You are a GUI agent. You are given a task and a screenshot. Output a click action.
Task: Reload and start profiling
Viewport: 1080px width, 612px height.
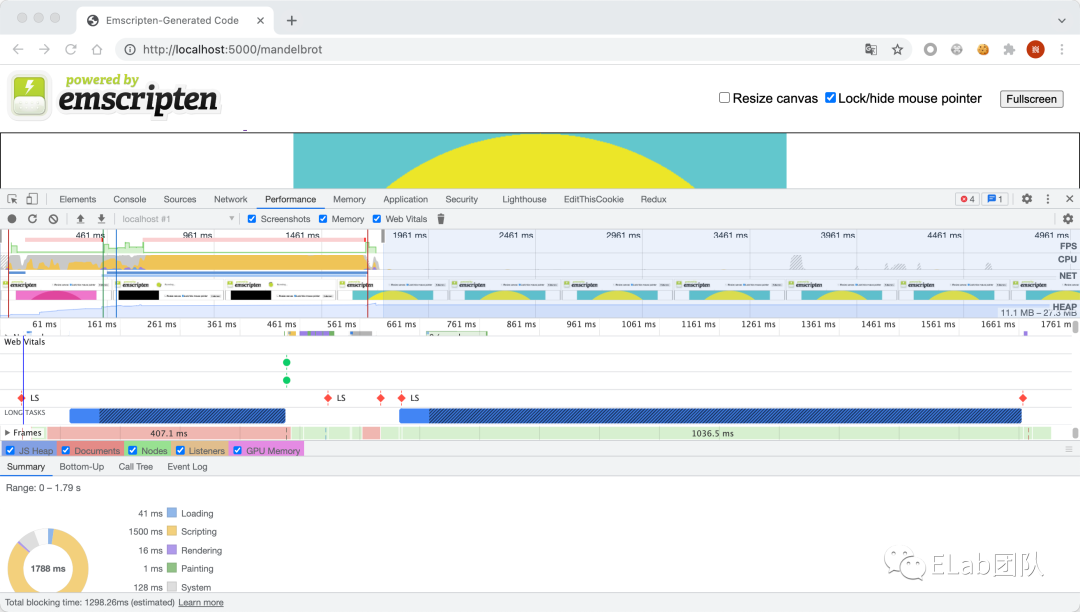click(32, 219)
